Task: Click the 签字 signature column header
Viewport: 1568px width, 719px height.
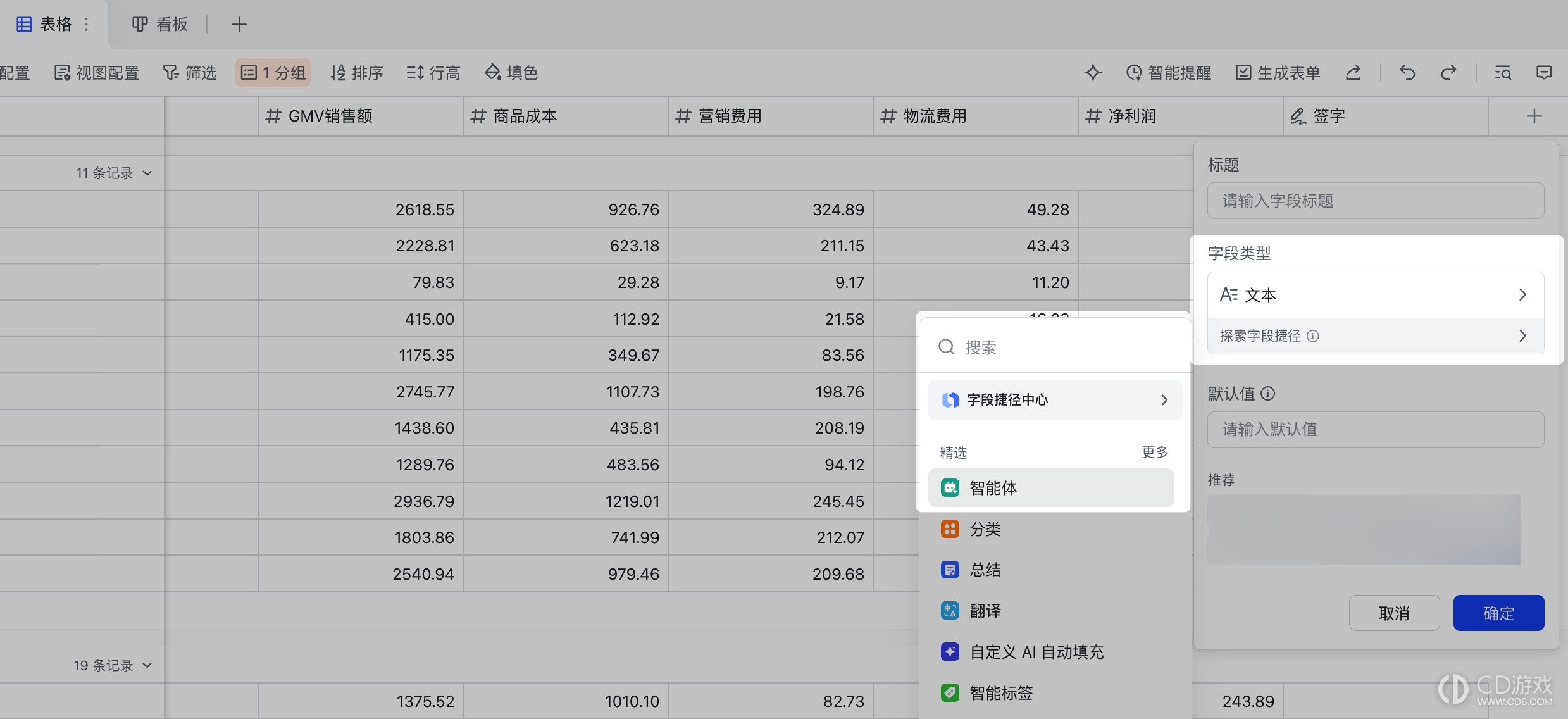Action: (x=1386, y=116)
